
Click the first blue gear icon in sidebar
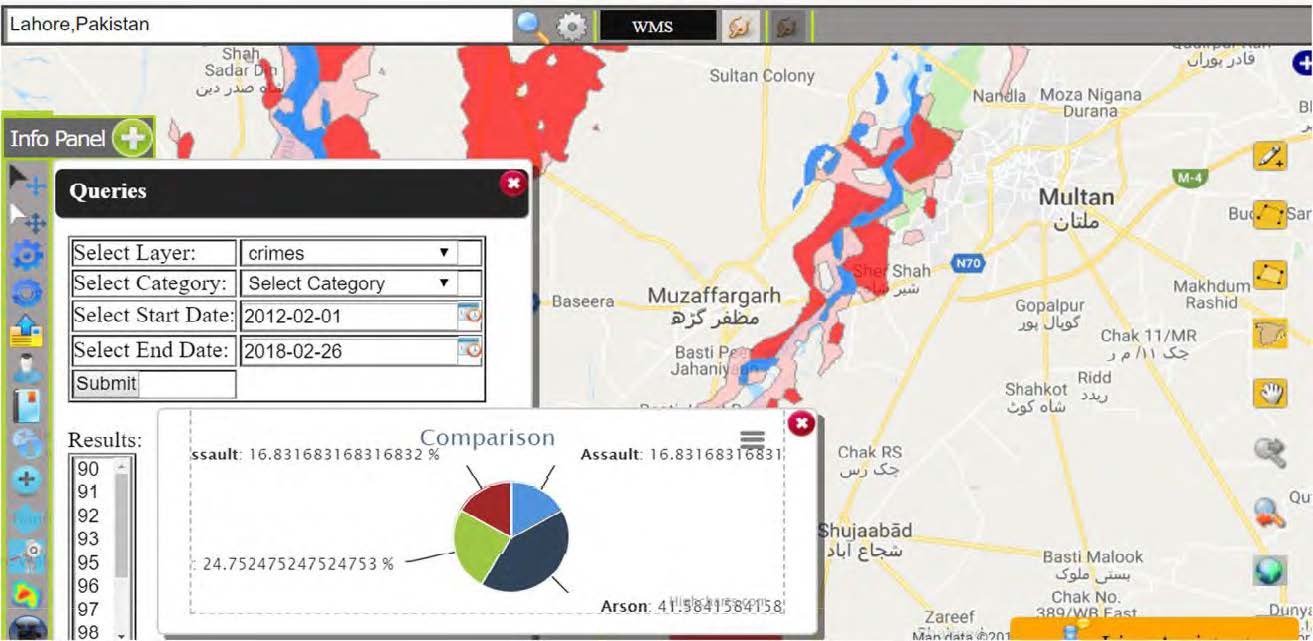(x=26, y=255)
